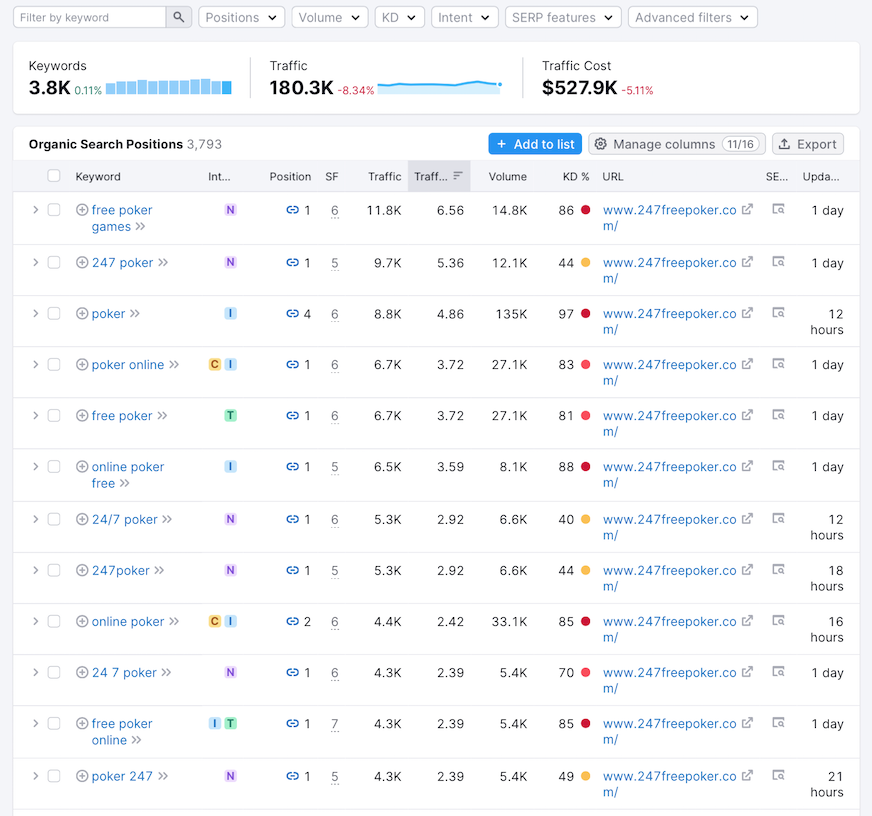Check the checkbox next to '24 7 poker'

pyautogui.click(x=55, y=671)
